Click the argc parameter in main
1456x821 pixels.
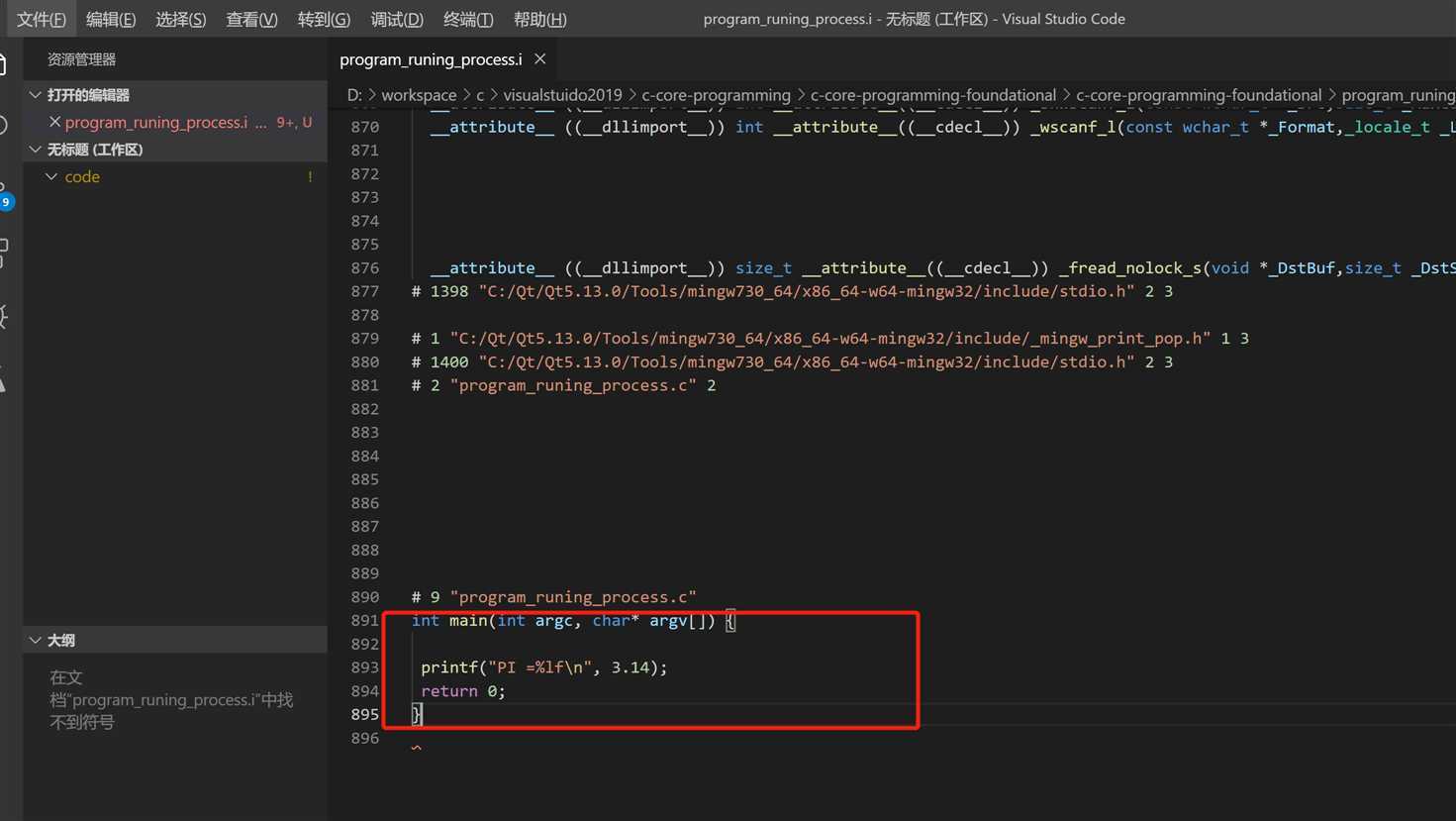click(x=553, y=621)
